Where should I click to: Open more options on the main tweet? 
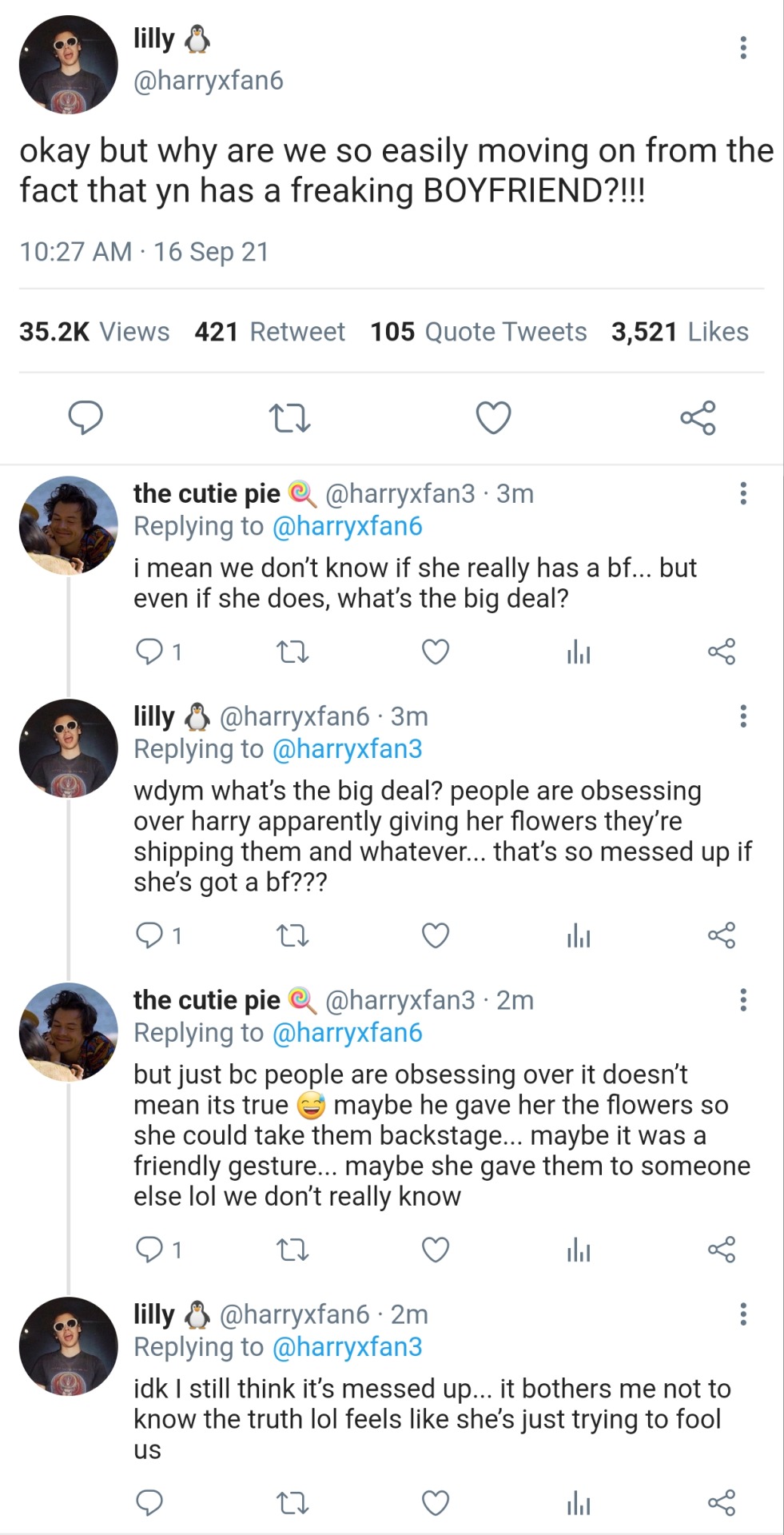743,48
